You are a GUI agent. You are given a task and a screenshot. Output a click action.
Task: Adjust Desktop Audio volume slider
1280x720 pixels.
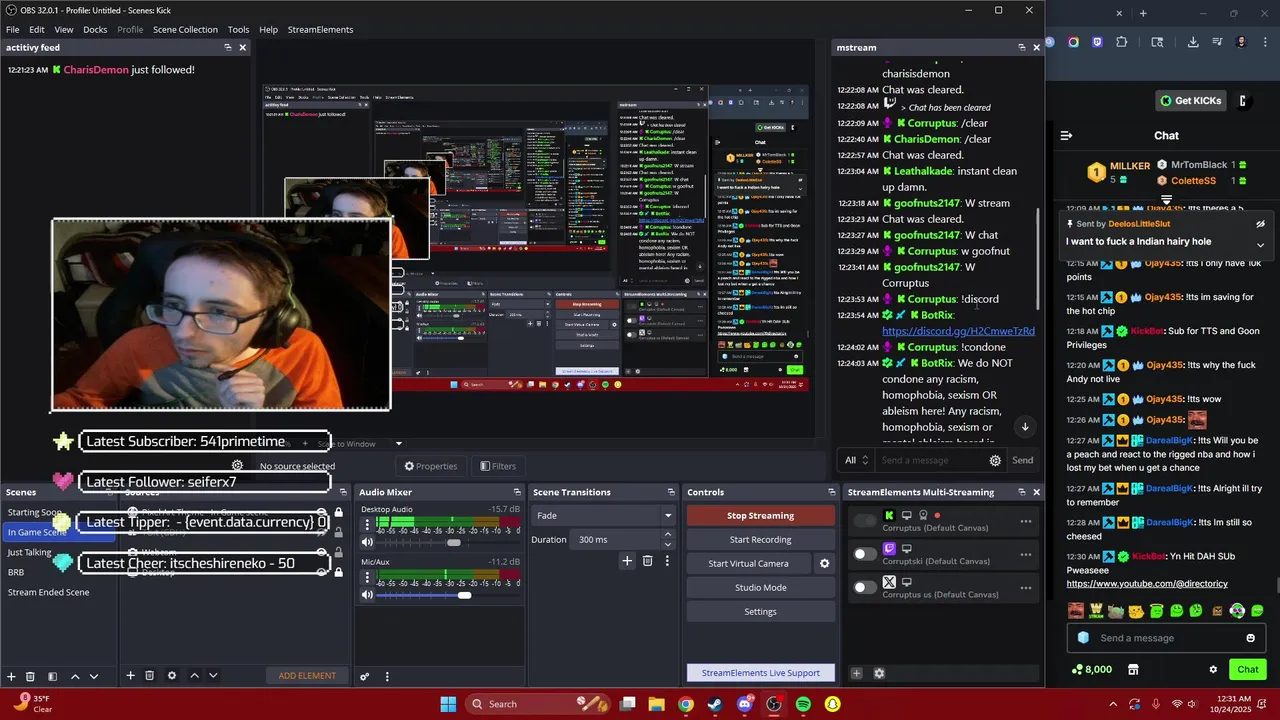(x=454, y=543)
